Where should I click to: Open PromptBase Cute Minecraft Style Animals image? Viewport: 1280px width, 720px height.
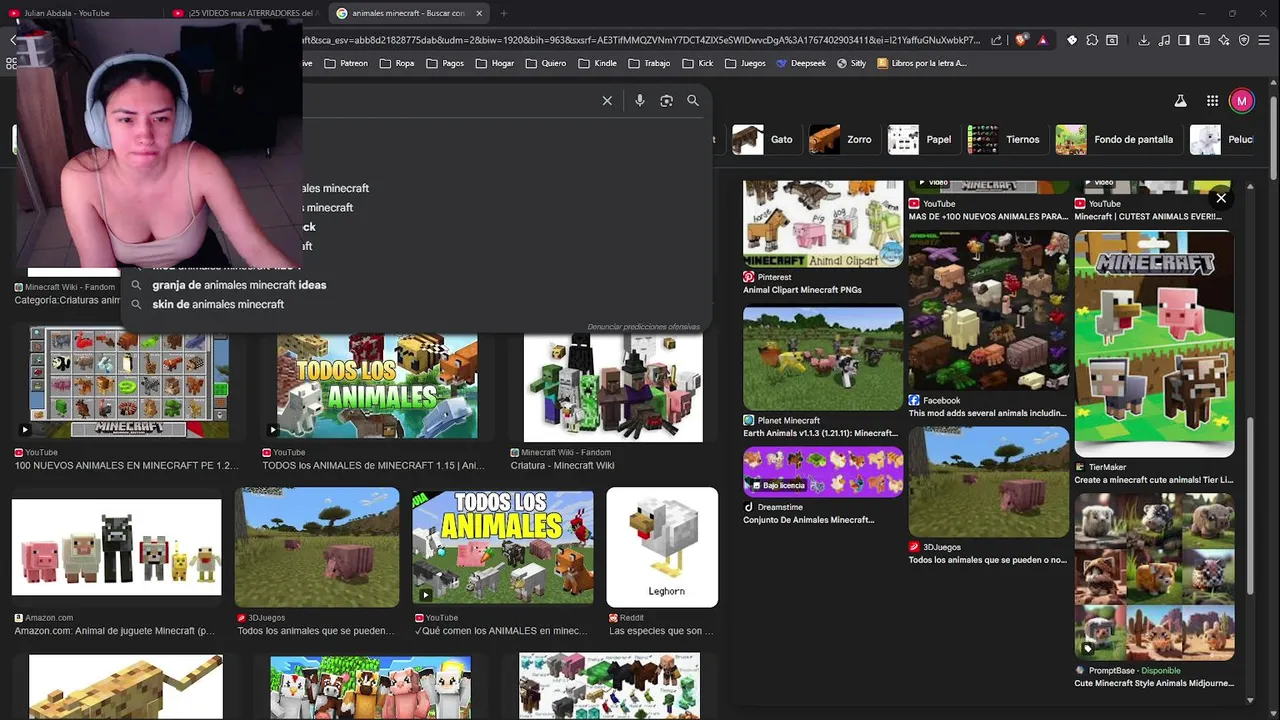pos(1154,577)
